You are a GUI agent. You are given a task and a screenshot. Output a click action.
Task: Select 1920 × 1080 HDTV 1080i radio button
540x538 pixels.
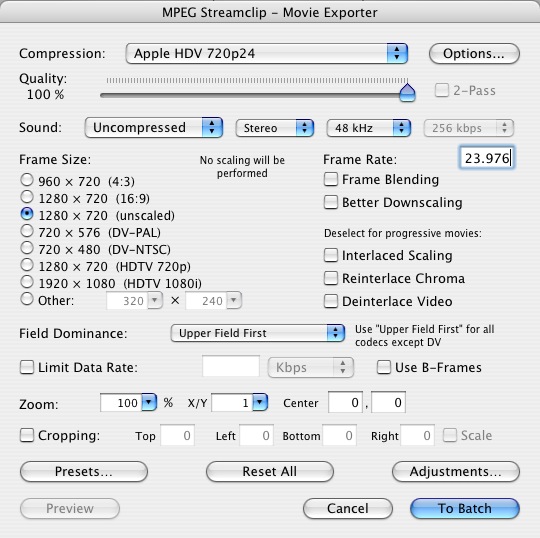coord(27,282)
